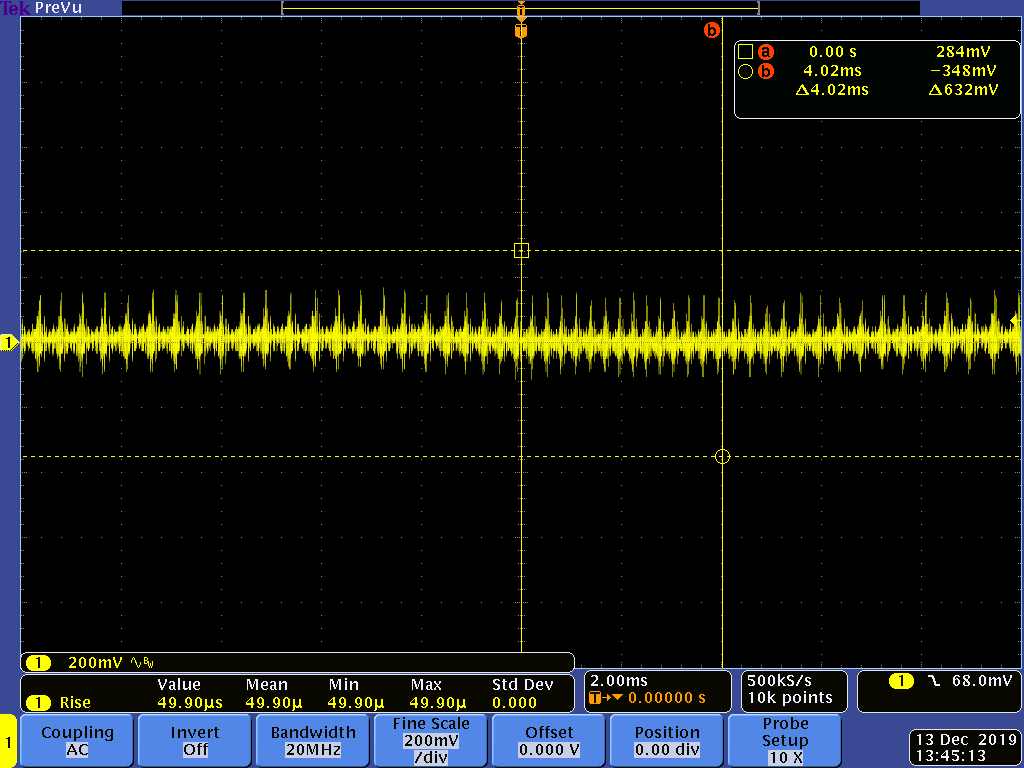Click the 200mV channel scale readout
The height and width of the screenshot is (768, 1024).
pyautogui.click(x=95, y=663)
